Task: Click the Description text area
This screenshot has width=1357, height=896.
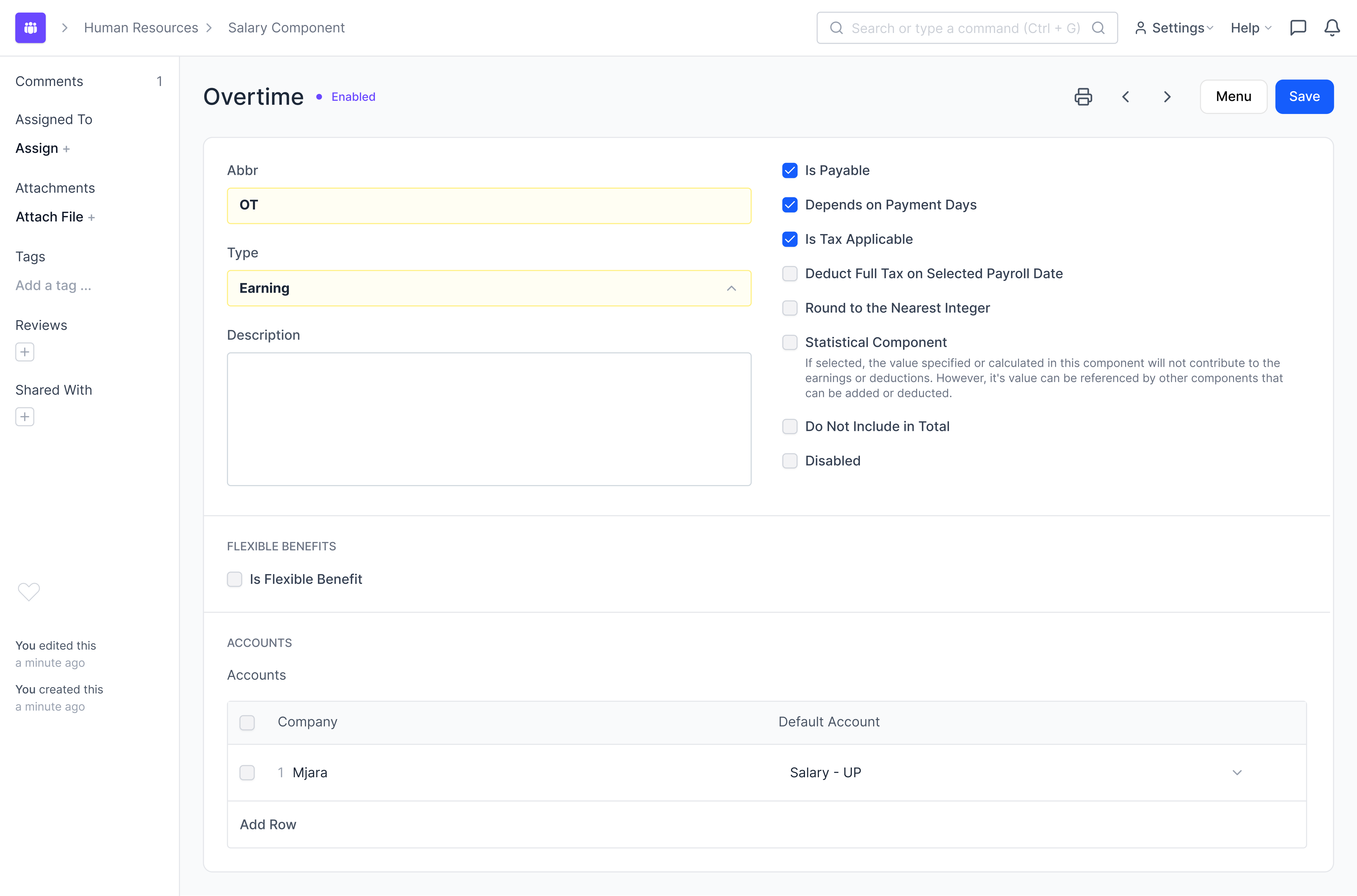Action: click(x=489, y=419)
